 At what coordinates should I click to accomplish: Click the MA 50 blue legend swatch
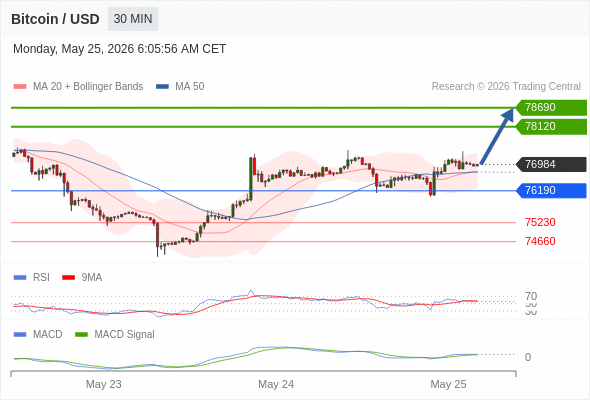click(162, 87)
